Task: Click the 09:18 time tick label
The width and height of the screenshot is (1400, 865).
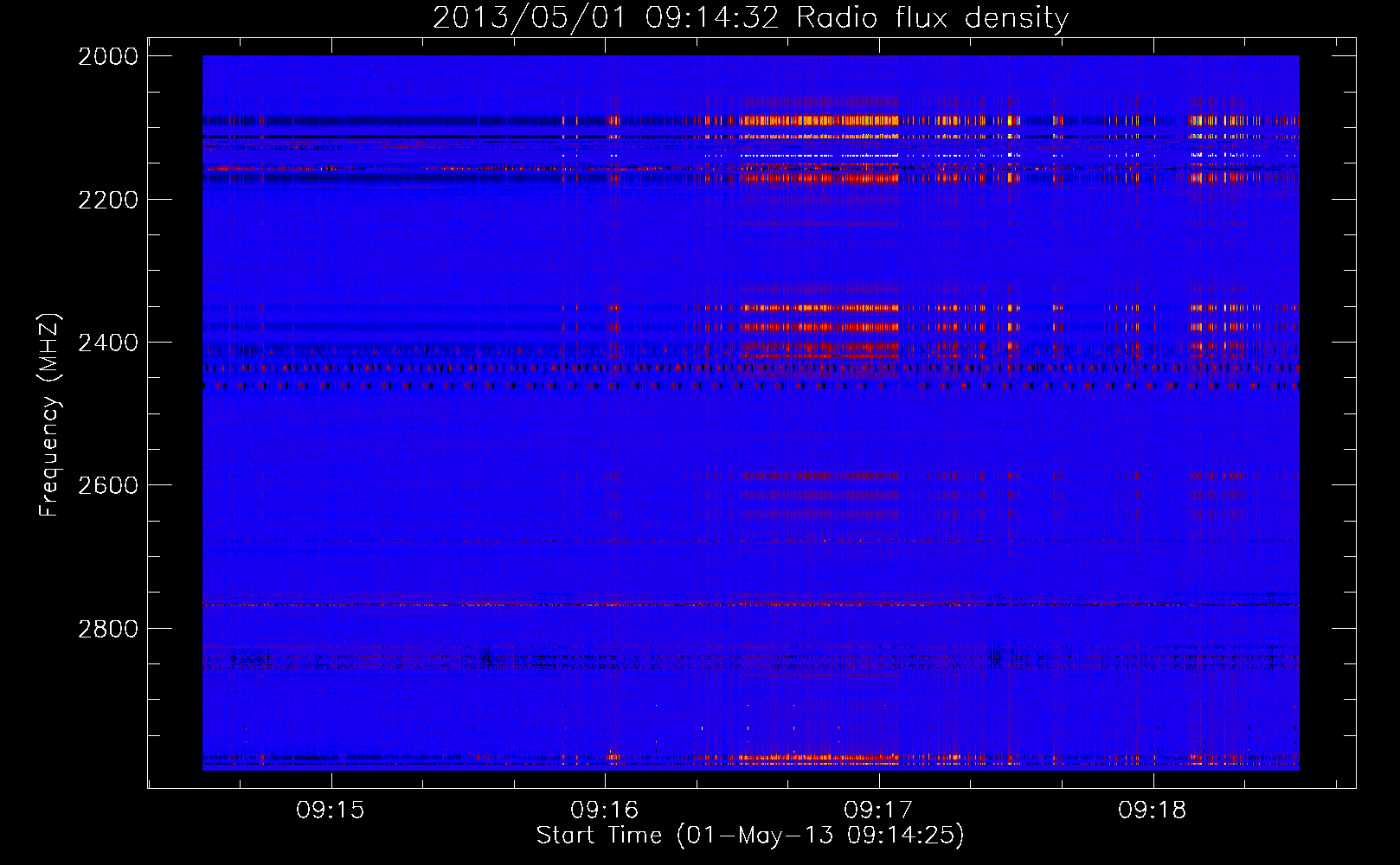Action: tap(1153, 811)
